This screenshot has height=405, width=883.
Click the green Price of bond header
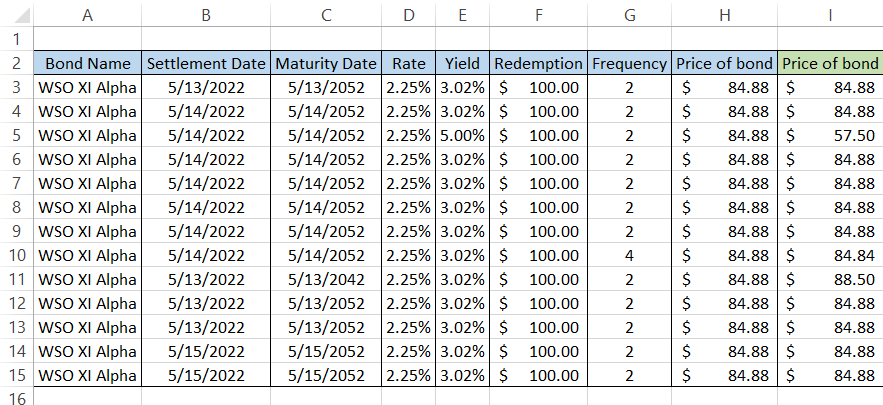[x=830, y=63]
